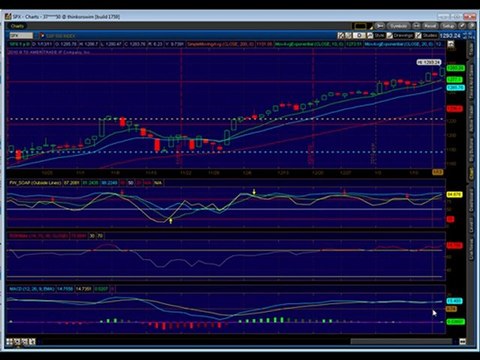Click the orange highlighted date on time axis
Screen dimensions: 480x360
[x=437, y=172]
